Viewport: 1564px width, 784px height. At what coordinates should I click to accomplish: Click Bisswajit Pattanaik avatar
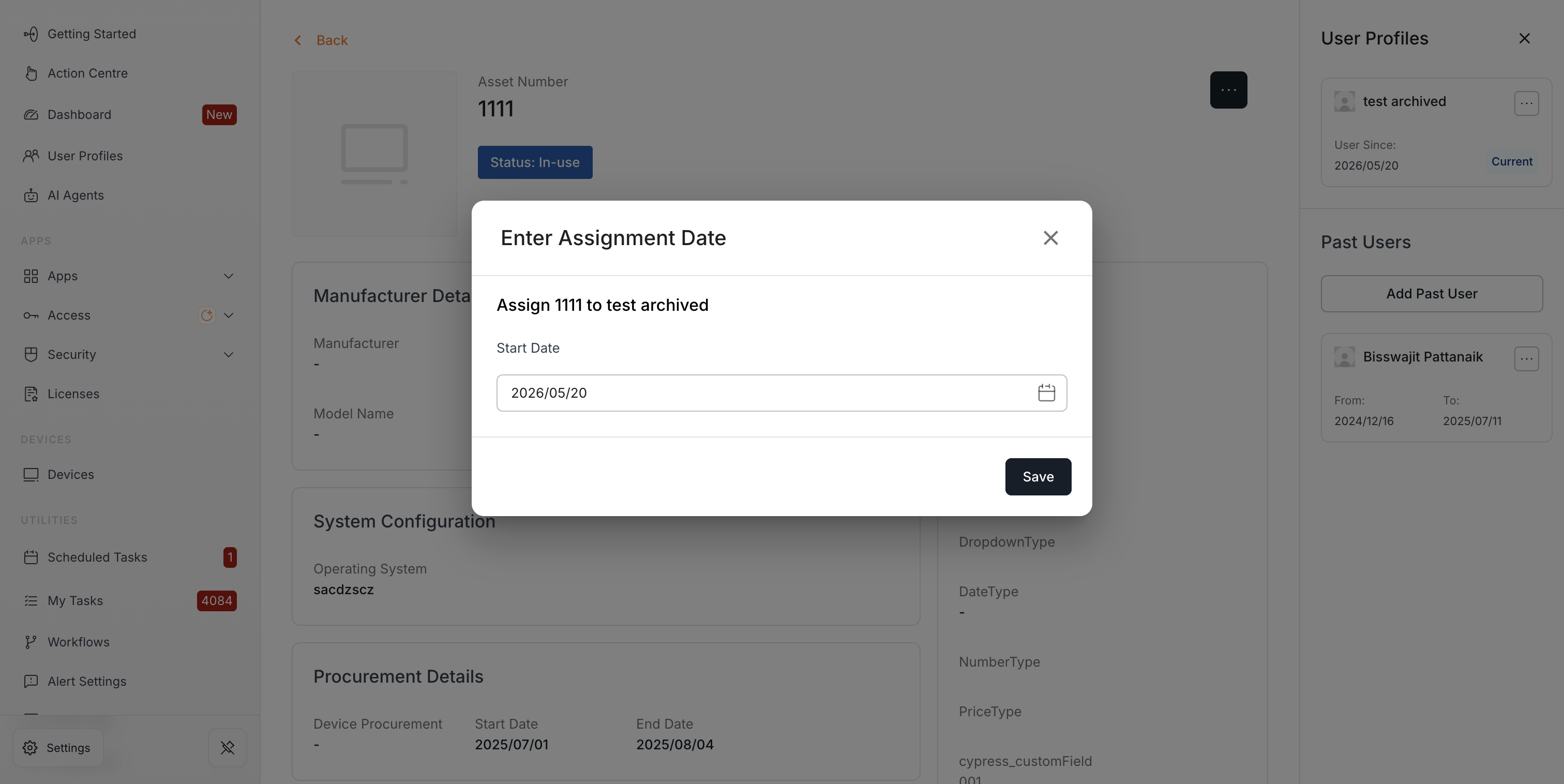pos(1344,357)
